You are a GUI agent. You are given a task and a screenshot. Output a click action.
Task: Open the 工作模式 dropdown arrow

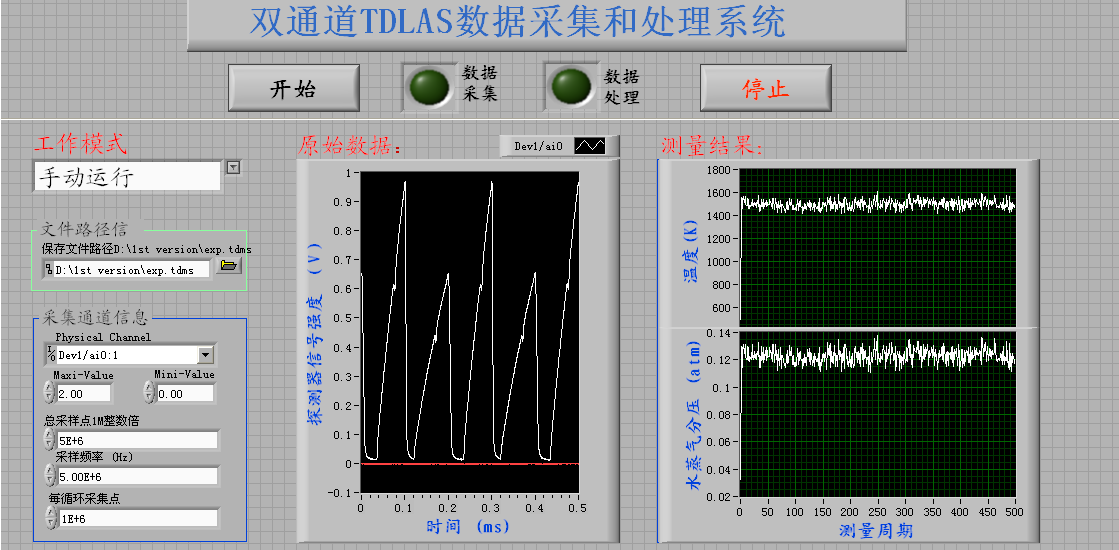233,167
